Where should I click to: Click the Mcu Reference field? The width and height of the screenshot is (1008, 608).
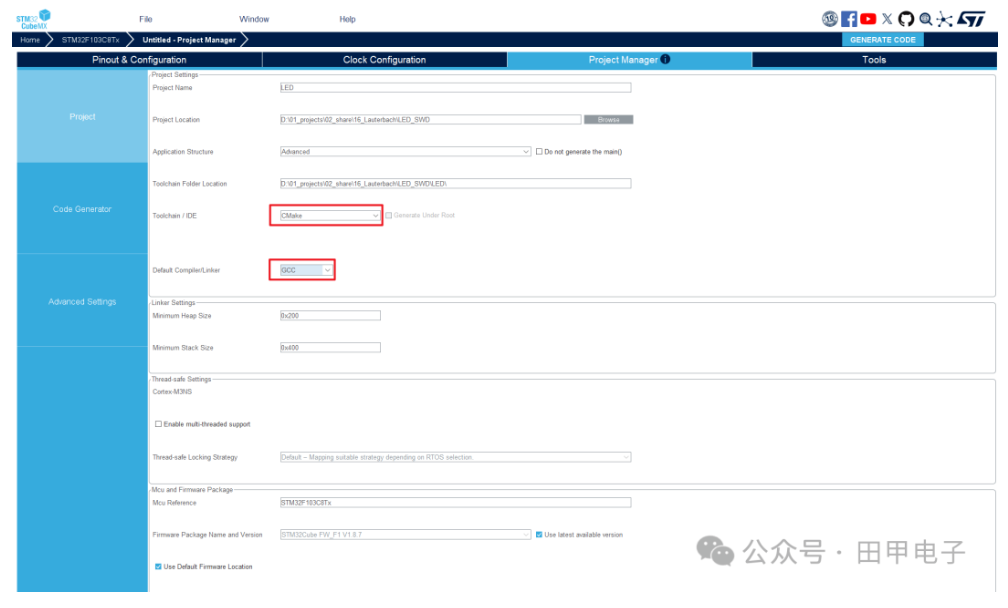pos(455,503)
